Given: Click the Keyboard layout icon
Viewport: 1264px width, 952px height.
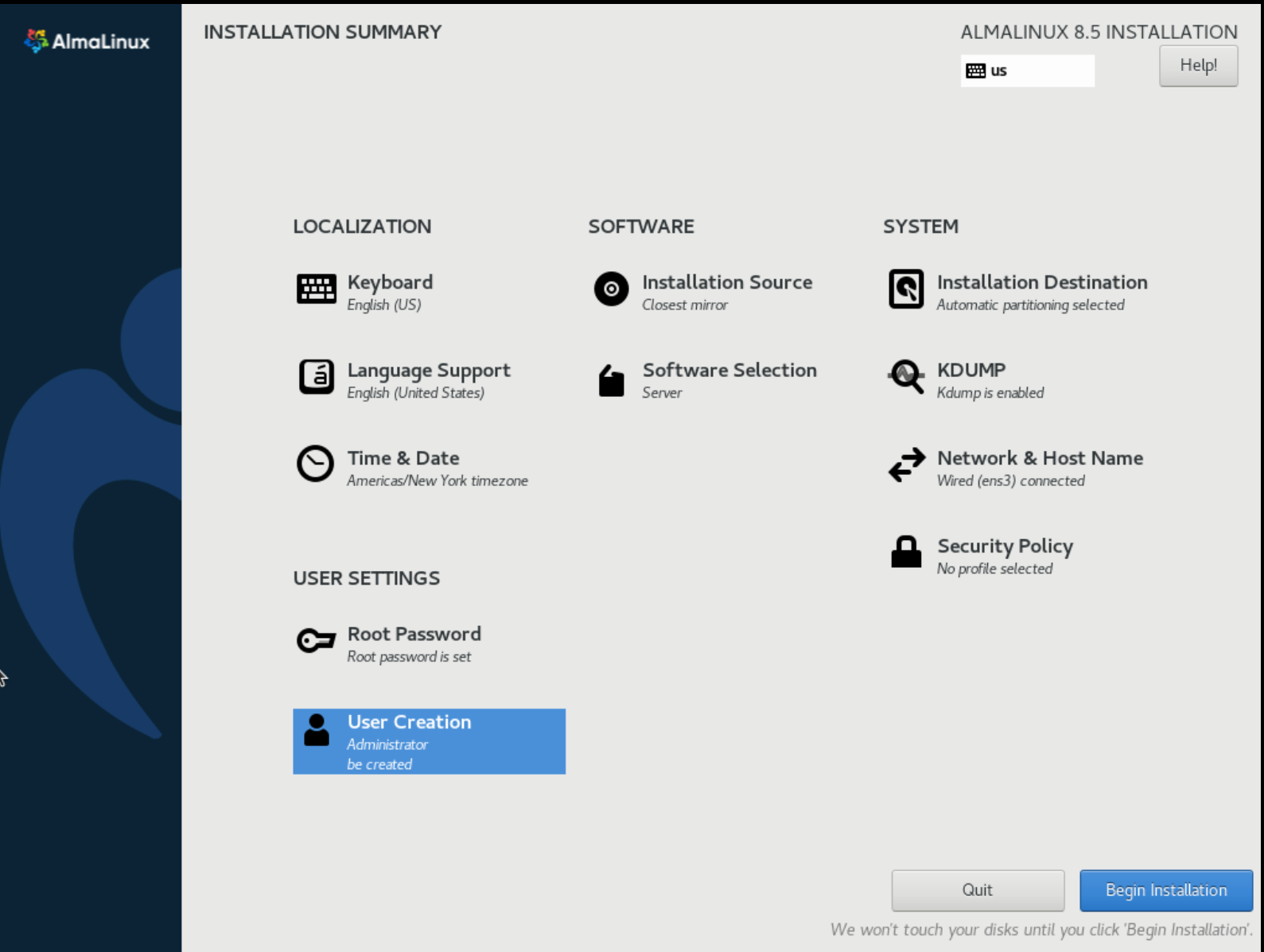Looking at the screenshot, I should (x=316, y=289).
